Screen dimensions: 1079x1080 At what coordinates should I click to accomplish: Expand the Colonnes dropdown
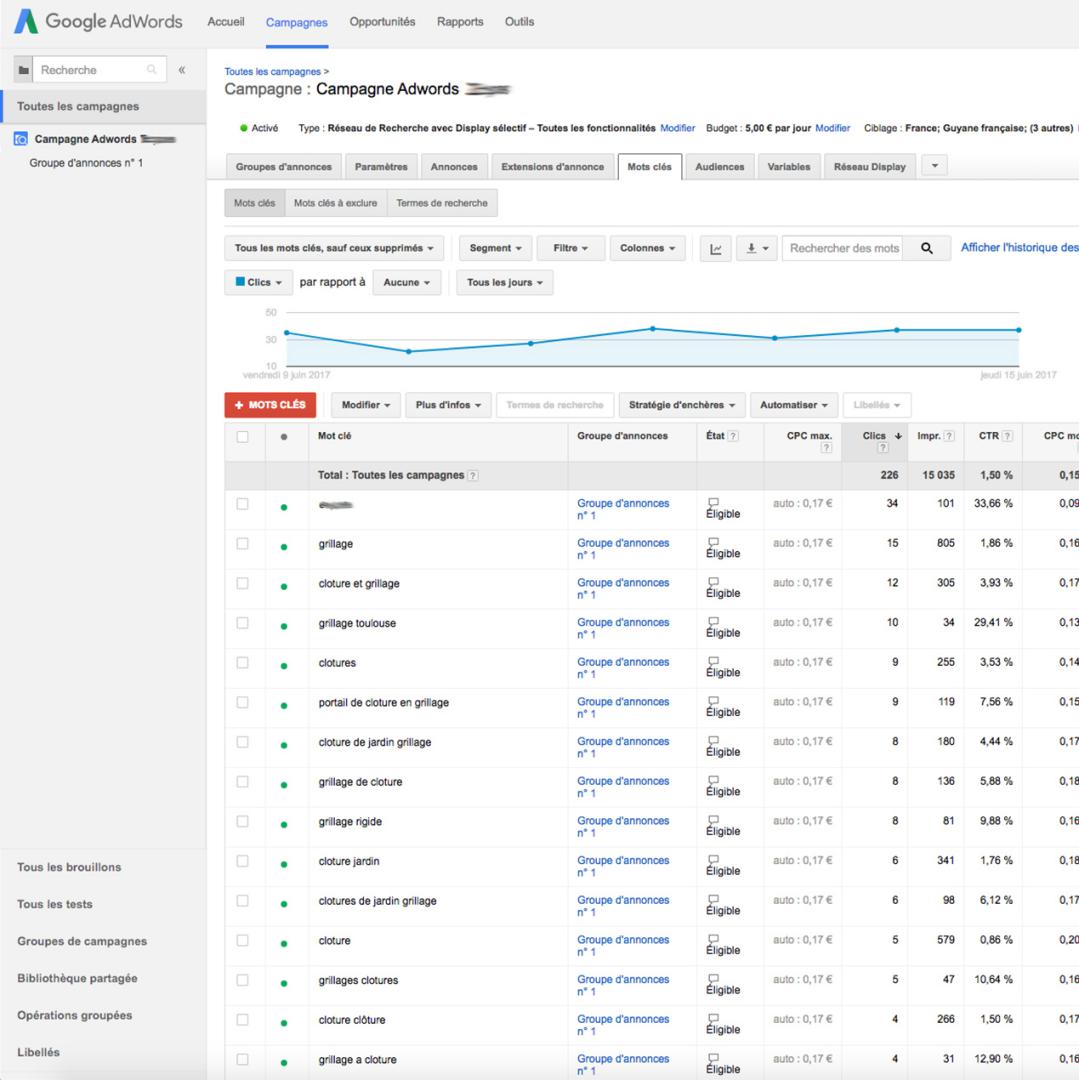[647, 248]
